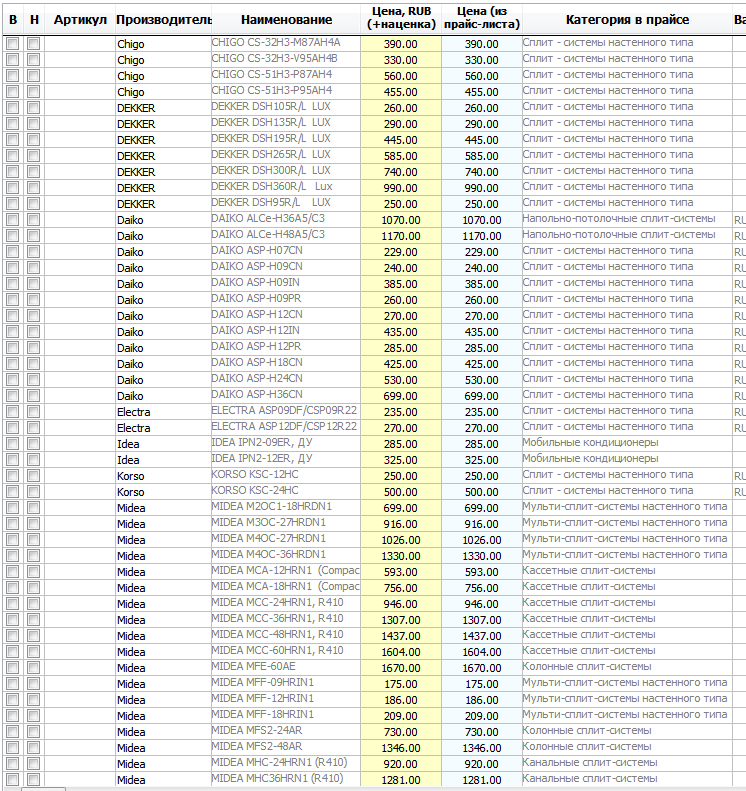The height and width of the screenshot is (791, 746).
Task: Select MIDEA MCA-12HRN1 name cell
Action: (286, 572)
